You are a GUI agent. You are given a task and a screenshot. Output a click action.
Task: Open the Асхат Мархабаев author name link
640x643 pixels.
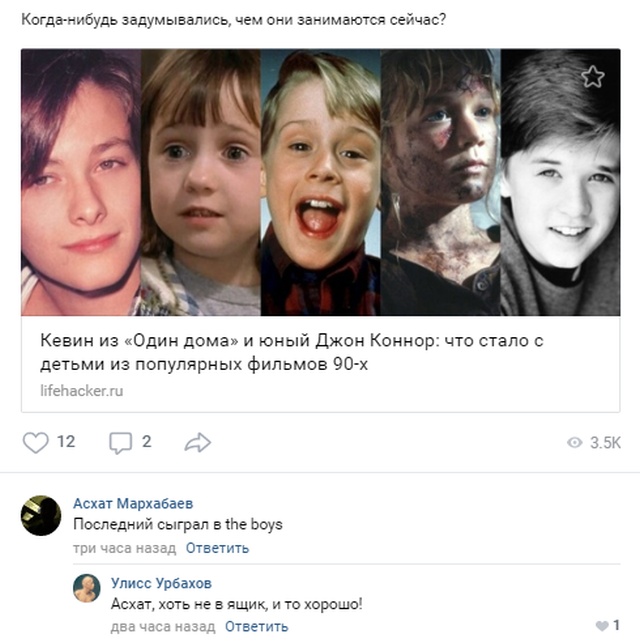(x=136, y=503)
